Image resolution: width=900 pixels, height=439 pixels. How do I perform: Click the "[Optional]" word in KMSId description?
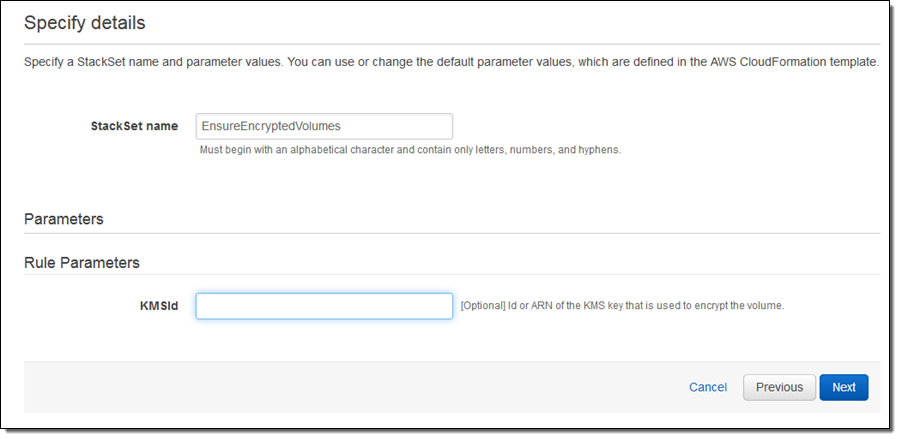(x=483, y=305)
